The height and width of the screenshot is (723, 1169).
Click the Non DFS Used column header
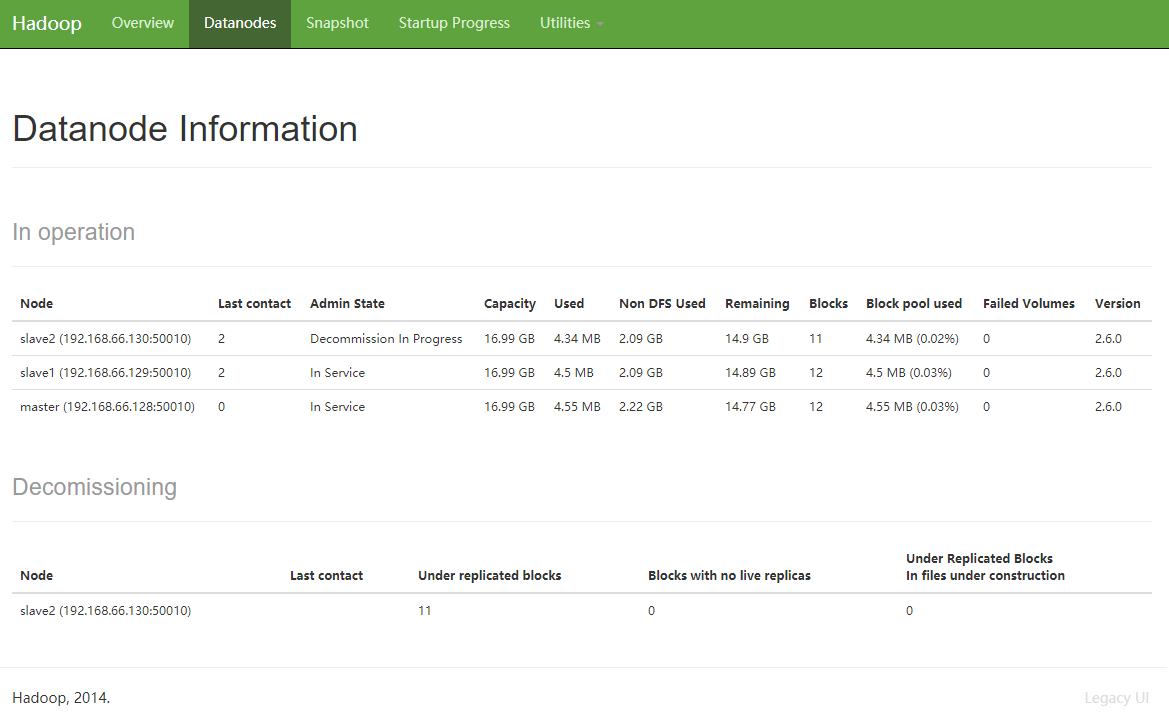pos(662,304)
